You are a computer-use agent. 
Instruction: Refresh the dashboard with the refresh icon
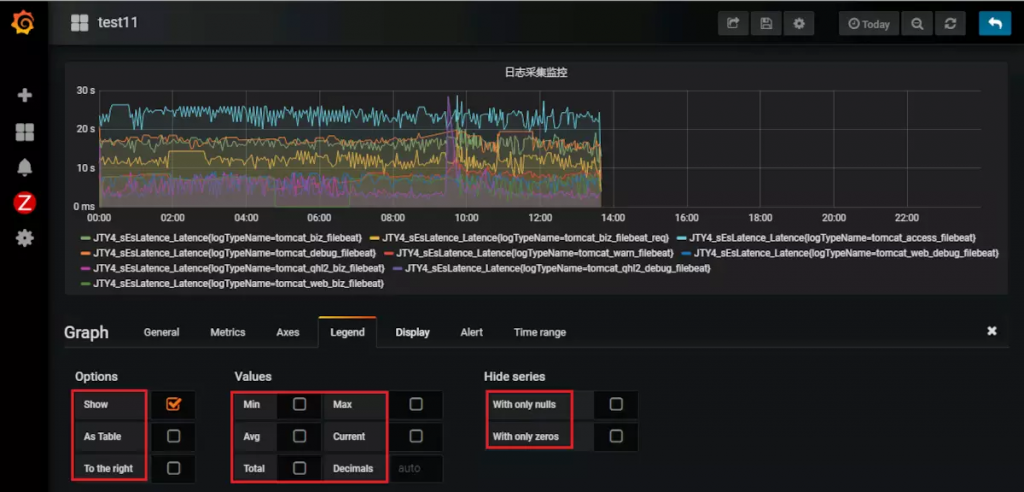(x=950, y=24)
